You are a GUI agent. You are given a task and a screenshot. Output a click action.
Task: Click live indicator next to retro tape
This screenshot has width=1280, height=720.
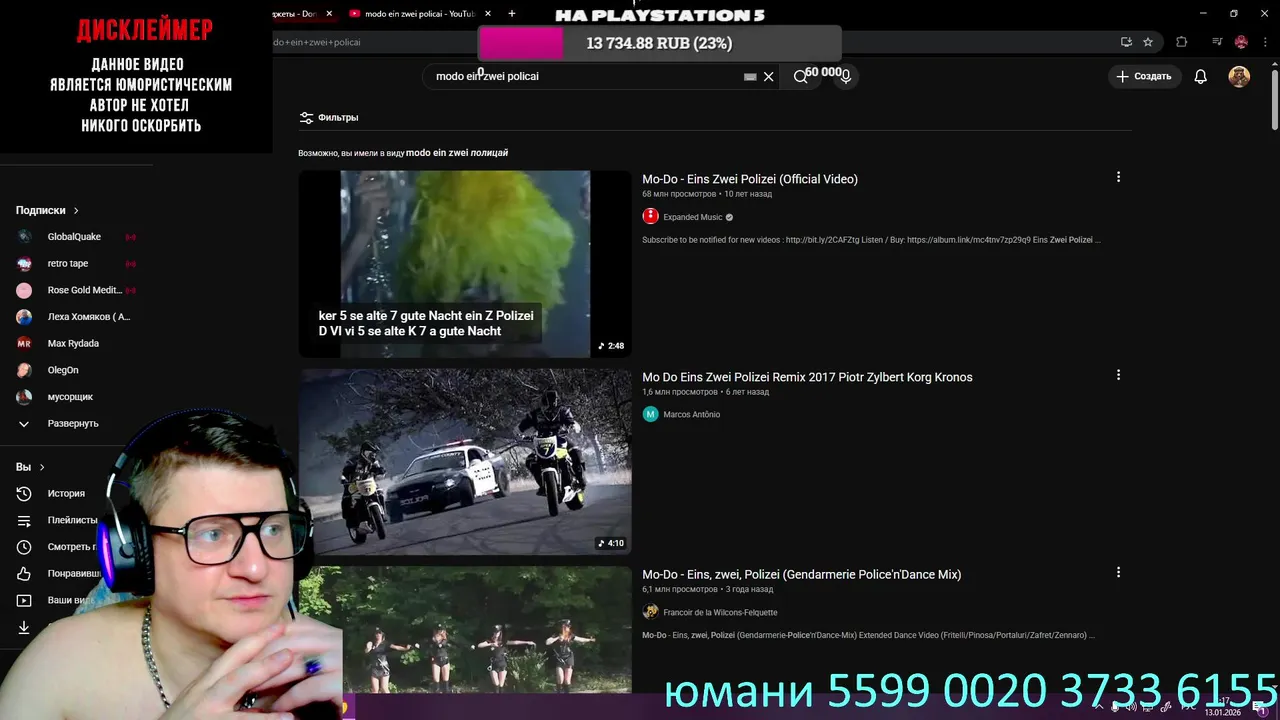tap(130, 264)
